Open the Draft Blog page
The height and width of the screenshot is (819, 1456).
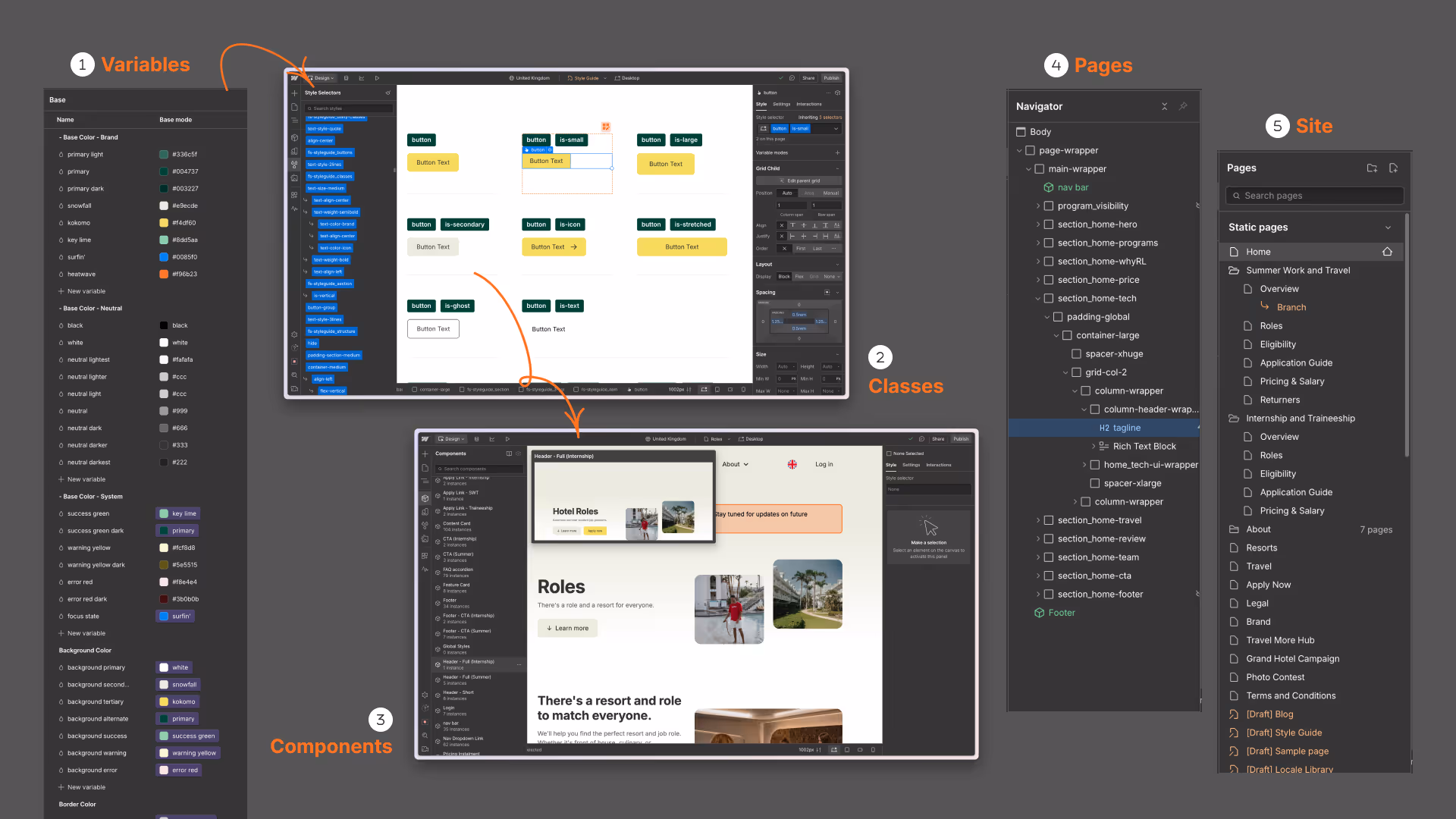(x=1269, y=714)
